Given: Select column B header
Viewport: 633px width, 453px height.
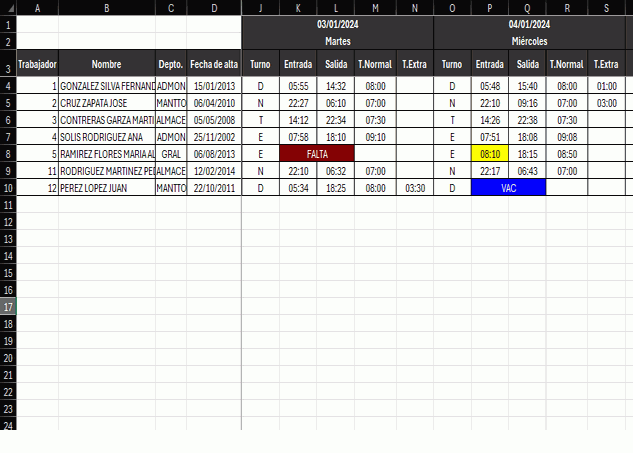Looking at the screenshot, I should (106, 8).
